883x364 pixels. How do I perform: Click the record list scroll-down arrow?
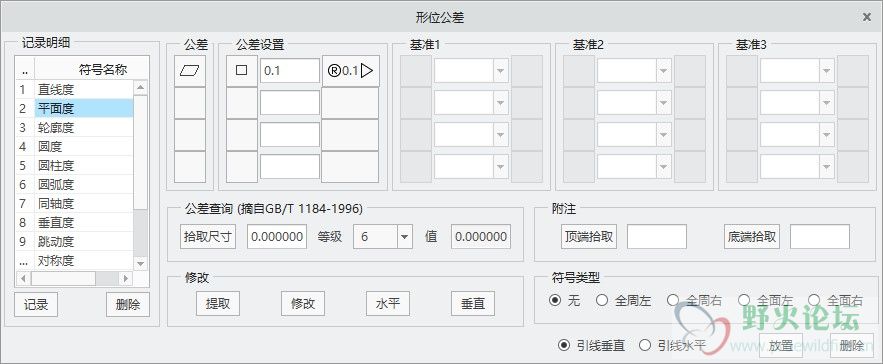pyautogui.click(x=141, y=263)
